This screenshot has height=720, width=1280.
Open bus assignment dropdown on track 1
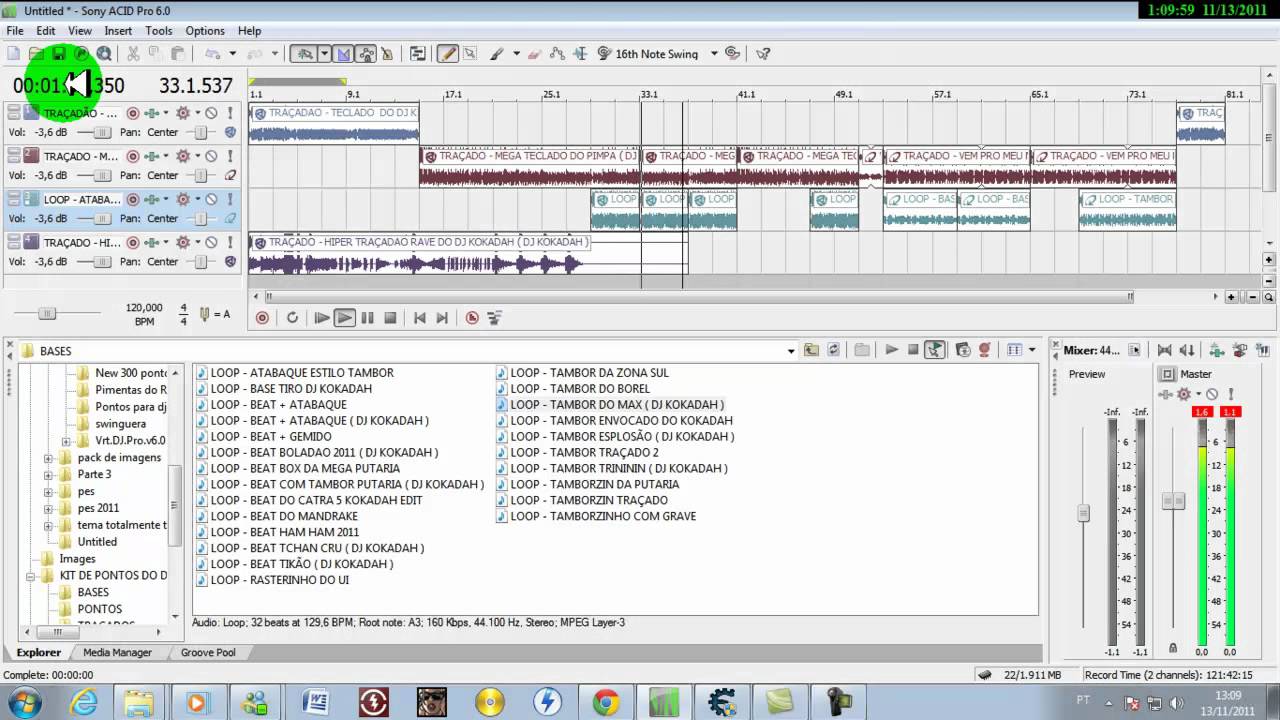point(165,113)
